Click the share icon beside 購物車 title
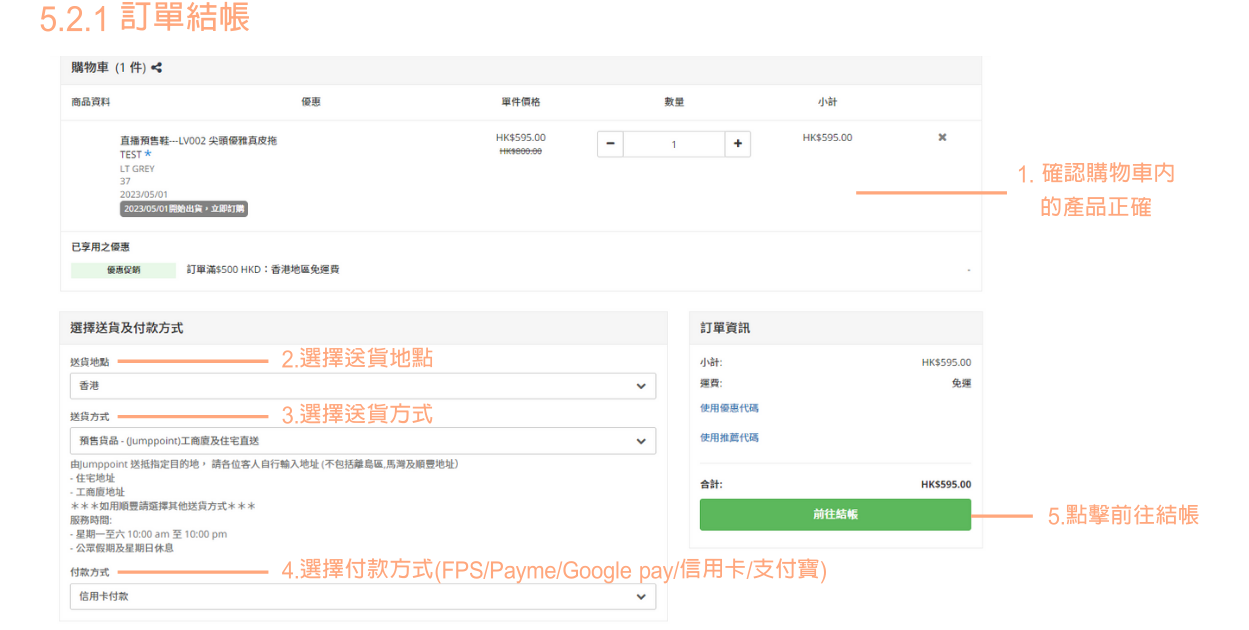Screen dimensions: 1249x630 (x=157, y=68)
